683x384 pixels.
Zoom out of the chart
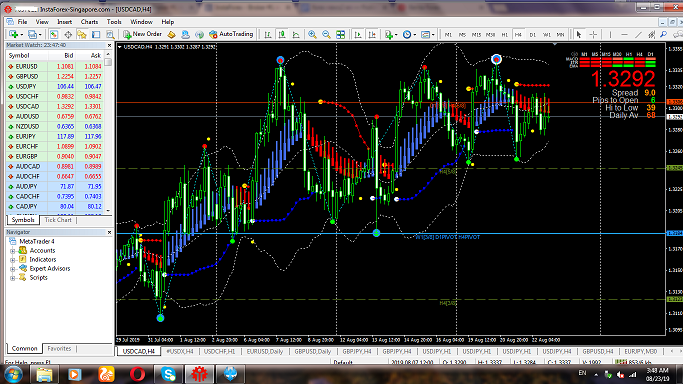326,34
